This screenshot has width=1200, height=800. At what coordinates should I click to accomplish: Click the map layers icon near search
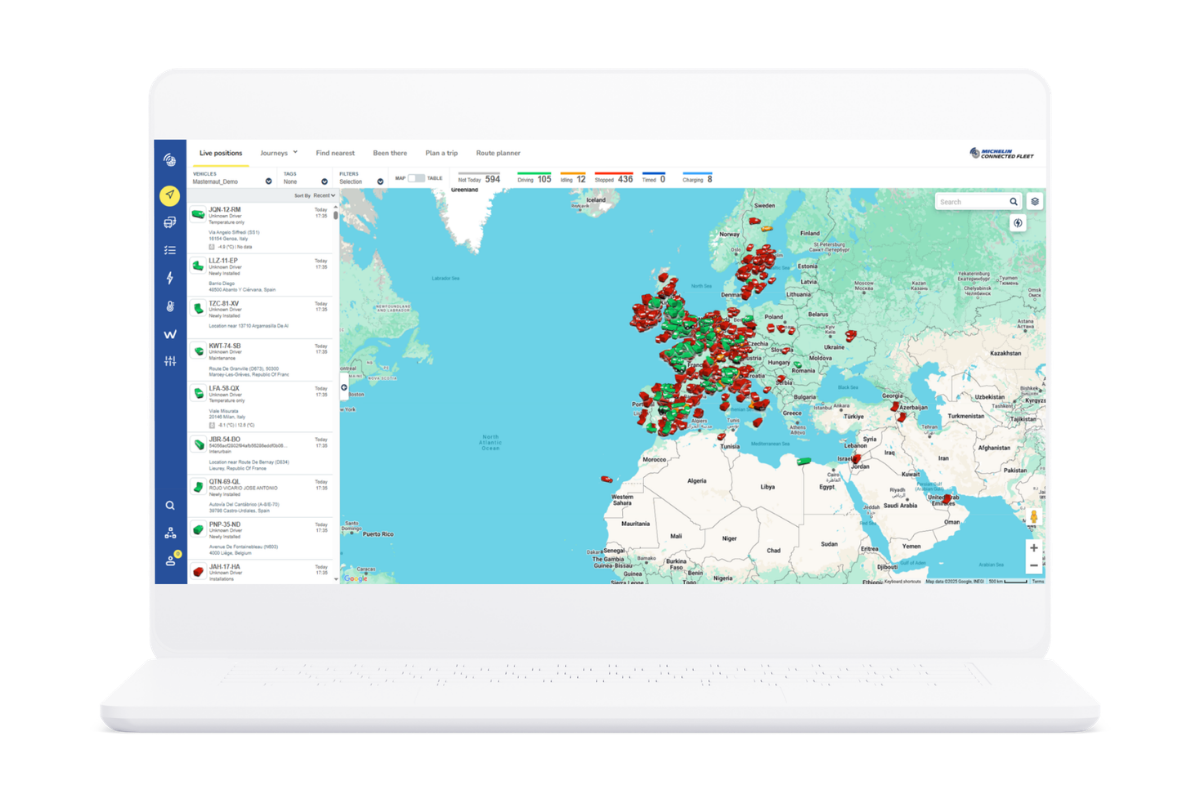pyautogui.click(x=1036, y=201)
